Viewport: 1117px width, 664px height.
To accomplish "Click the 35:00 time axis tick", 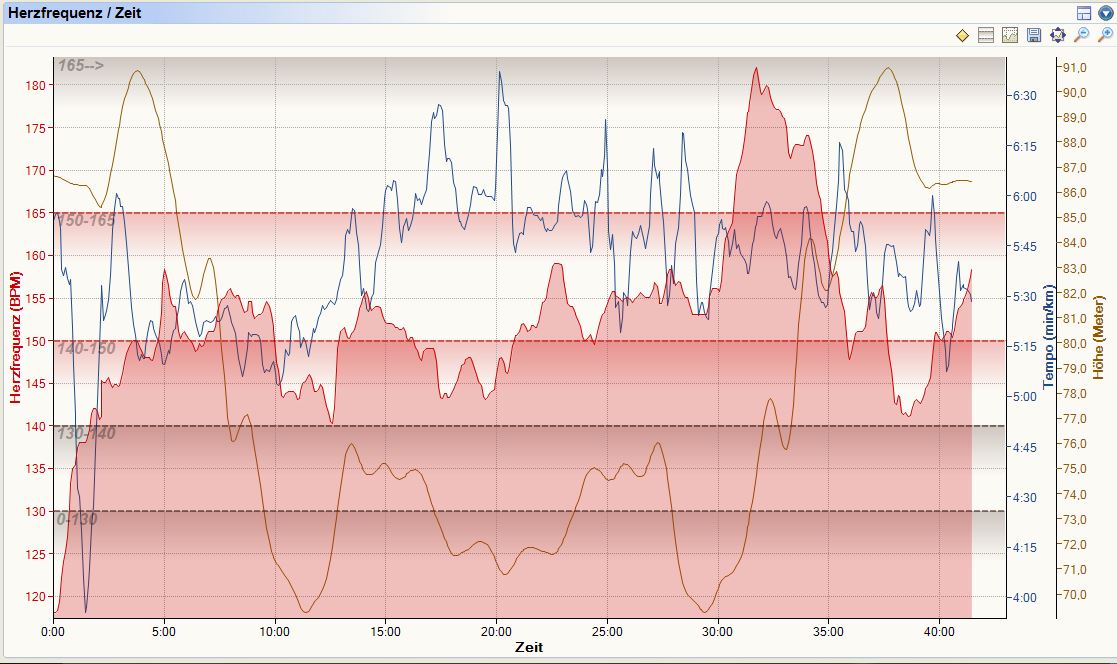I will click(829, 632).
